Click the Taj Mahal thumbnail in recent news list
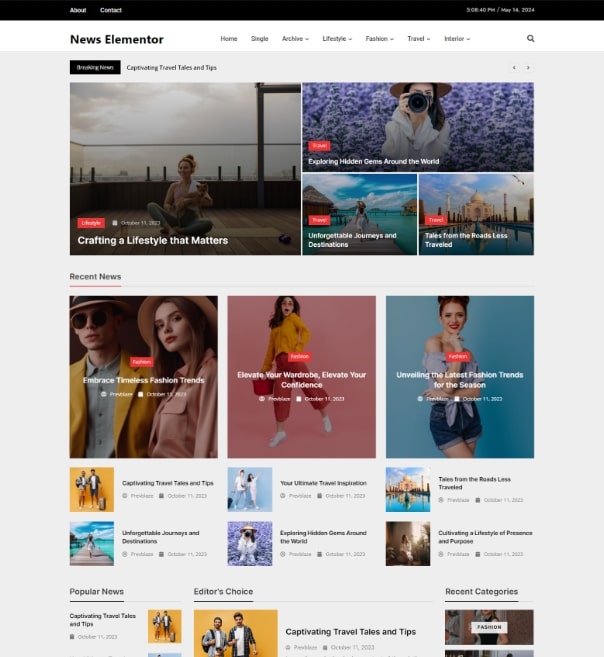This screenshot has height=657, width=604. point(407,489)
